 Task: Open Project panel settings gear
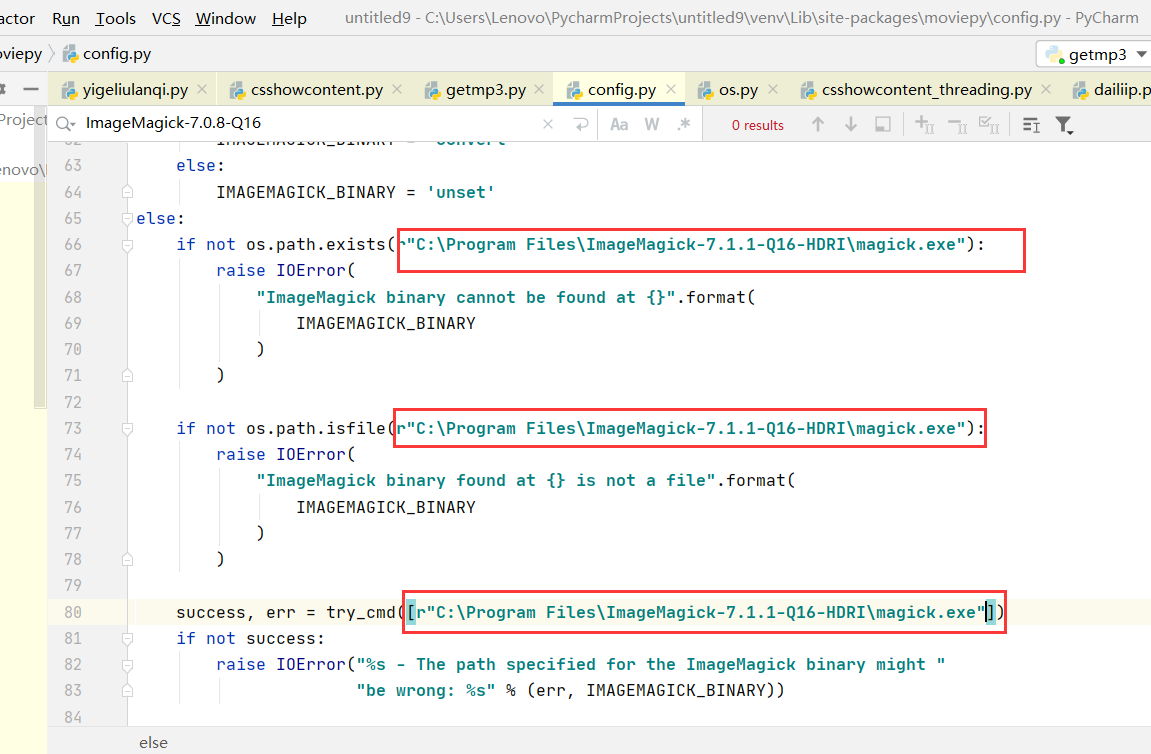click(3, 89)
